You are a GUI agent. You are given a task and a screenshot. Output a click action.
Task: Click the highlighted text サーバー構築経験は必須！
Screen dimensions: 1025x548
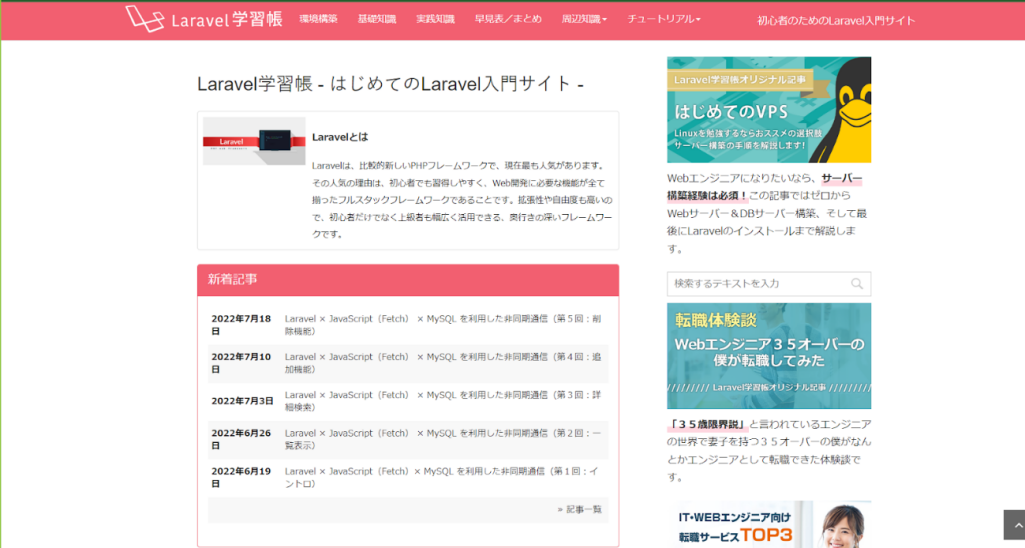pyautogui.click(x=765, y=186)
